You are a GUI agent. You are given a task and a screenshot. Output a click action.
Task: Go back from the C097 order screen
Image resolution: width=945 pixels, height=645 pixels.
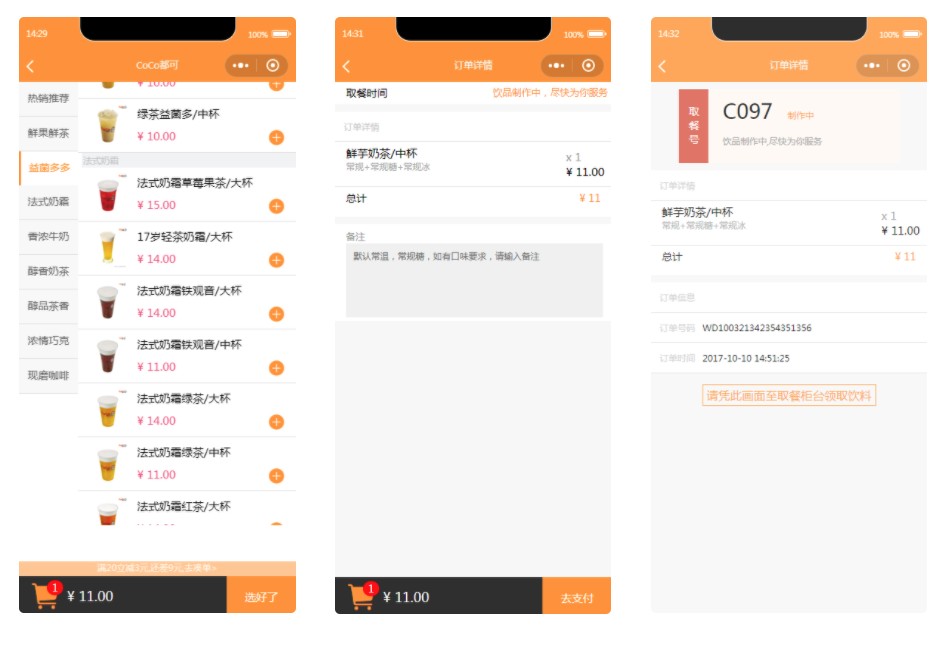point(662,66)
